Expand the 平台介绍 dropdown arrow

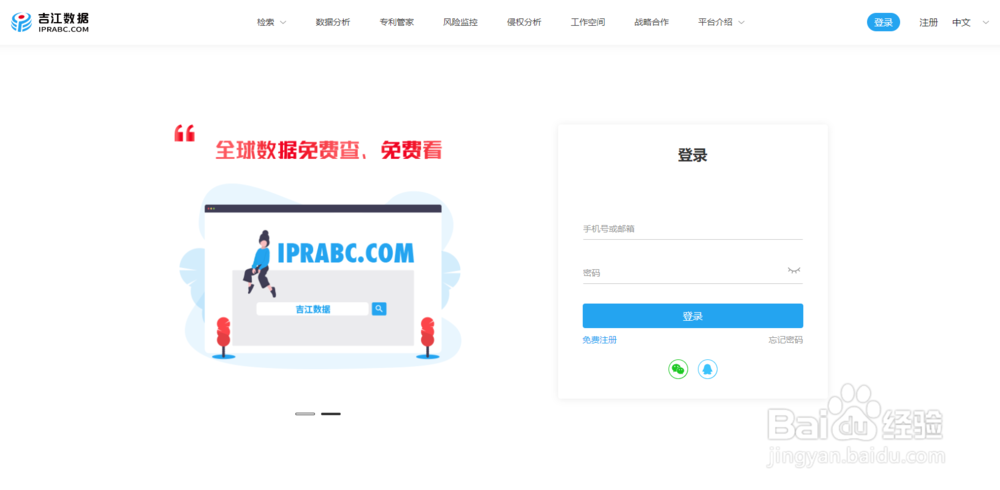[x=741, y=22]
